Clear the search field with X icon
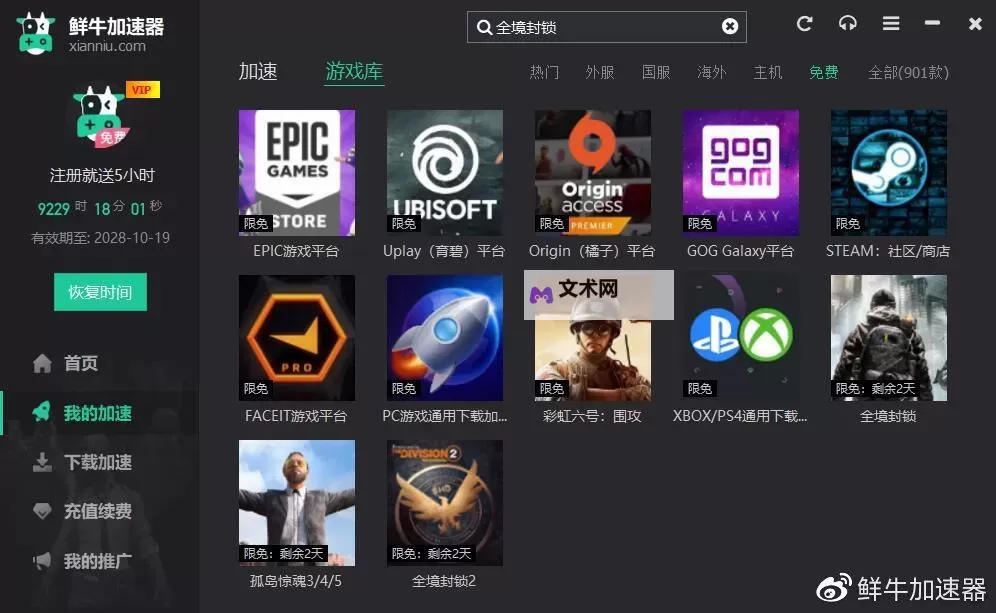Viewport: 996px width, 613px height. (x=730, y=27)
